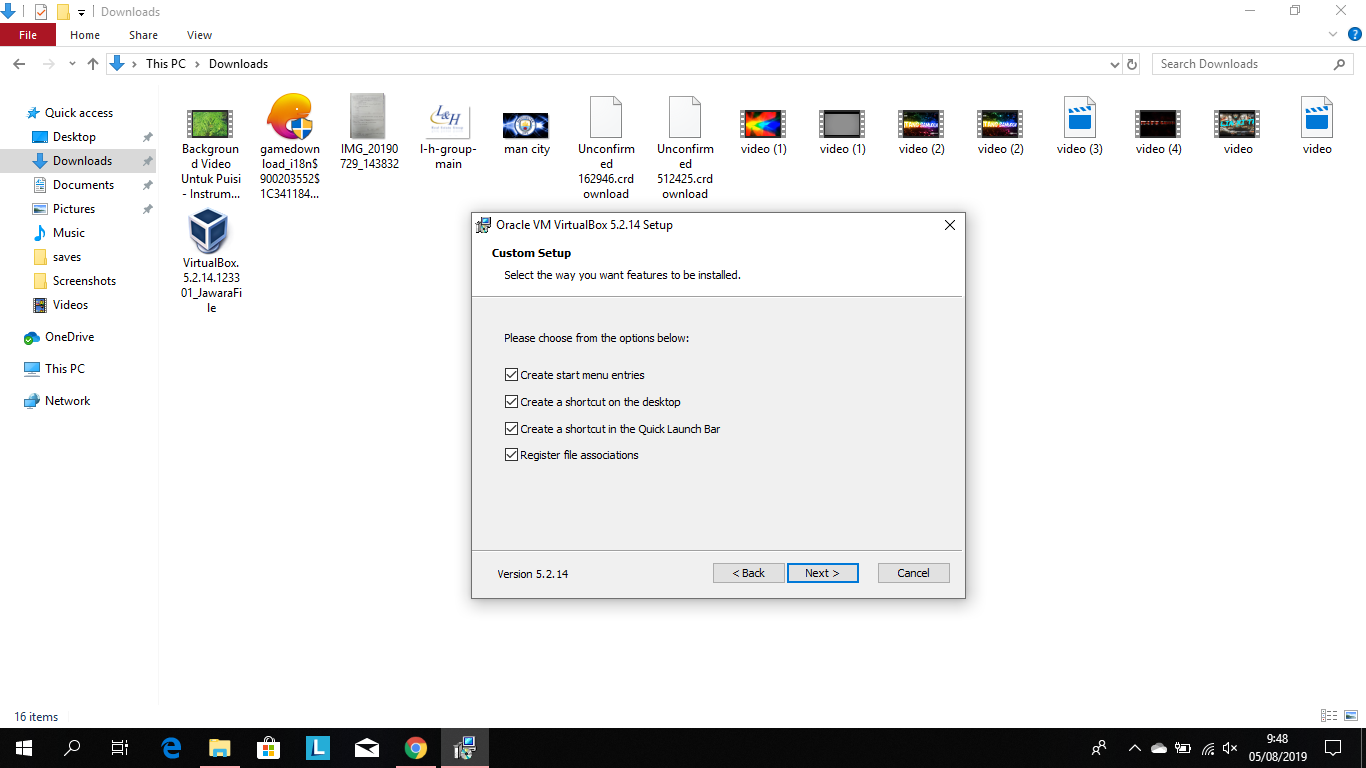Click the Next button in VirtualBox Setup

822,573
